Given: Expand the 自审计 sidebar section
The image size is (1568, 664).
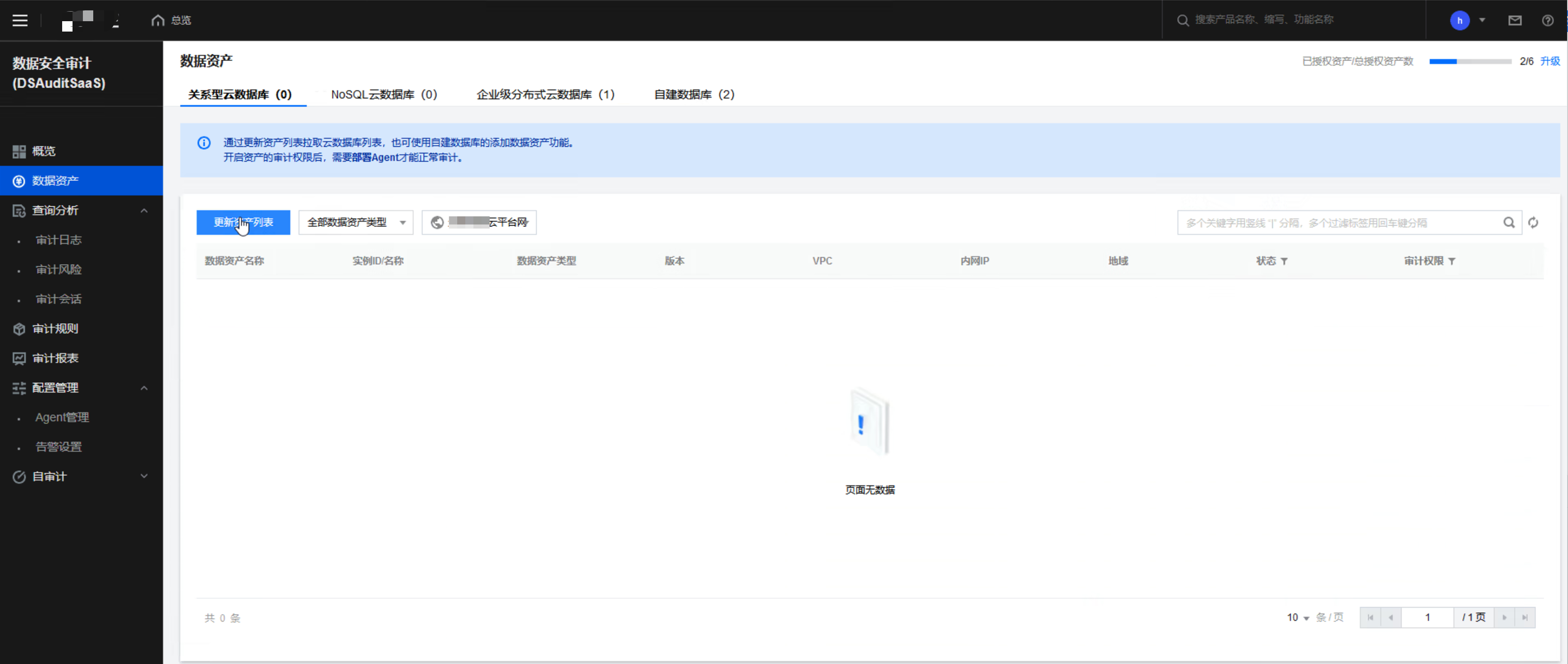Looking at the screenshot, I should 144,476.
